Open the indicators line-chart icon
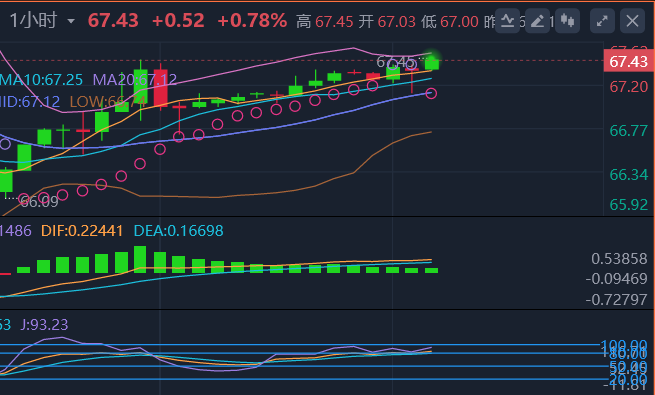This screenshot has width=655, height=395. click(x=507, y=20)
